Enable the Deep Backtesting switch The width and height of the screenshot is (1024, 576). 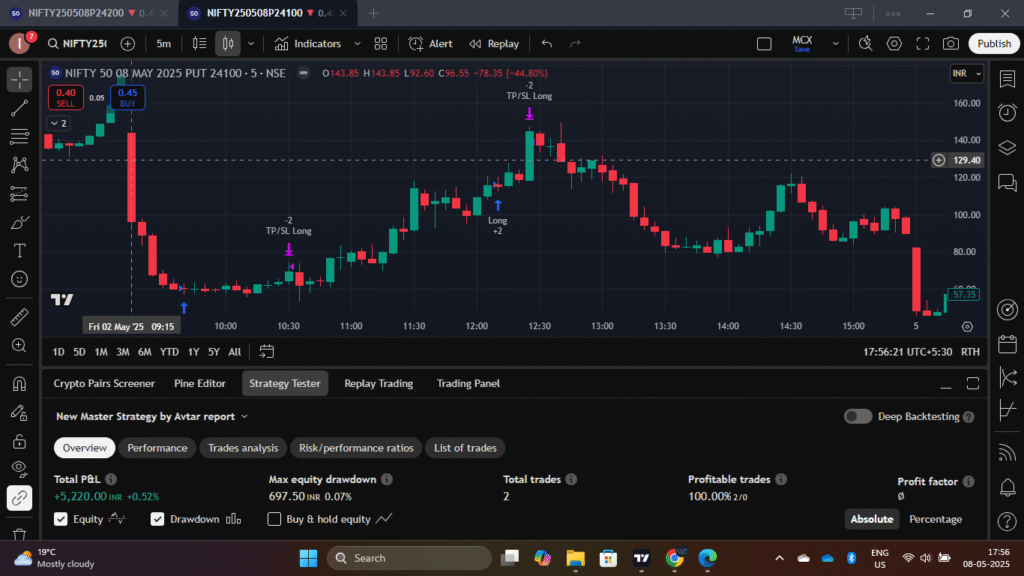[857, 417]
